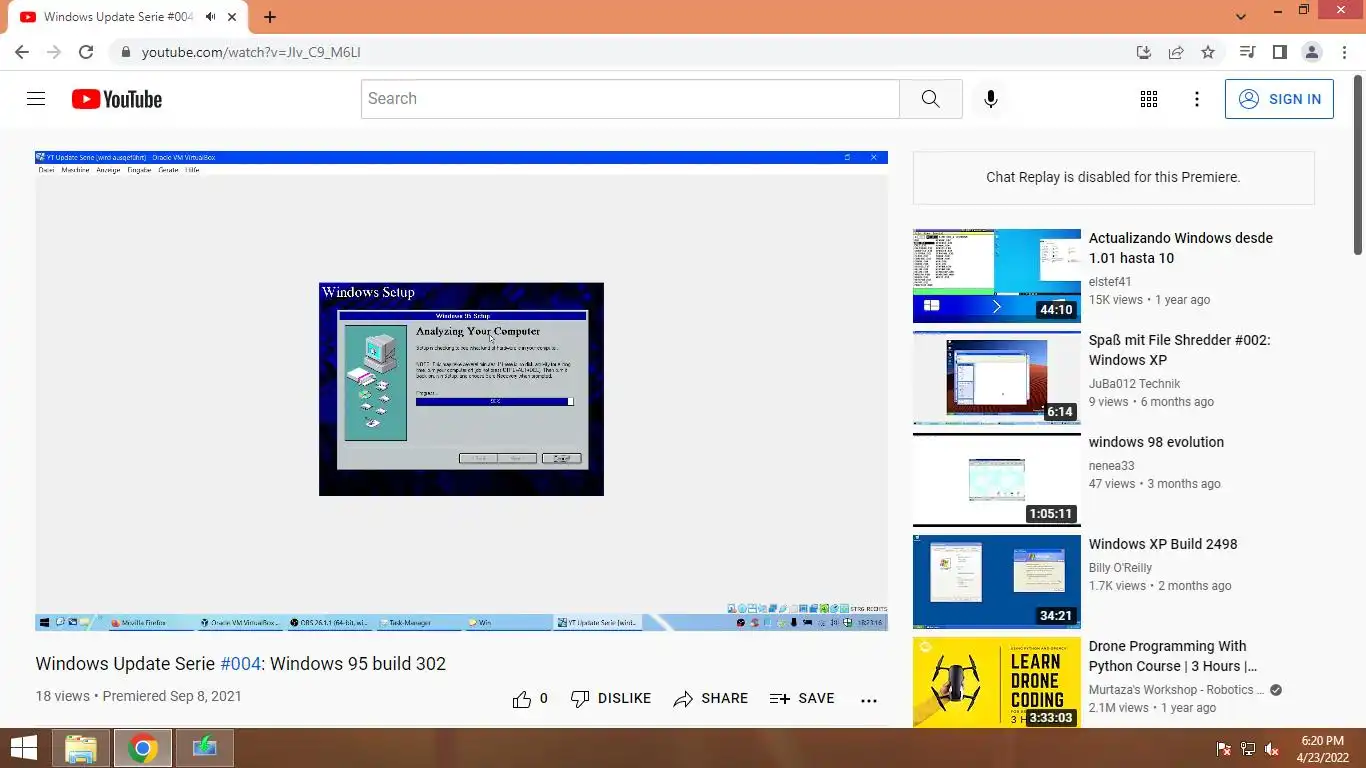Save the video to a playlist

802,699
